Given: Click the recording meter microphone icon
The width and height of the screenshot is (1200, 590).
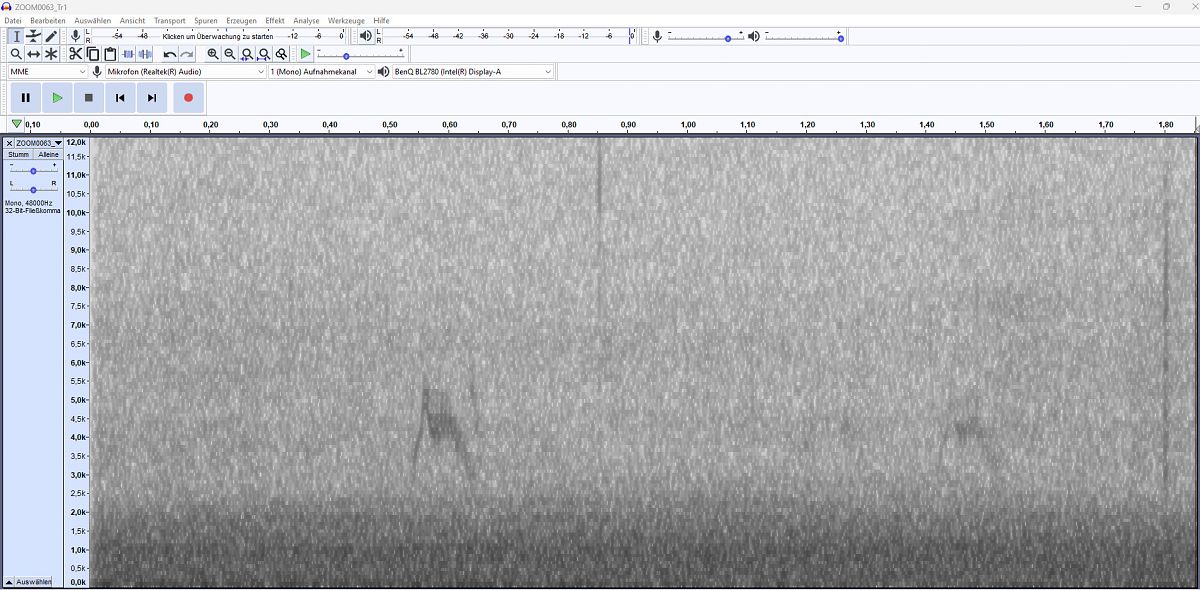Looking at the screenshot, I should tap(75, 36).
